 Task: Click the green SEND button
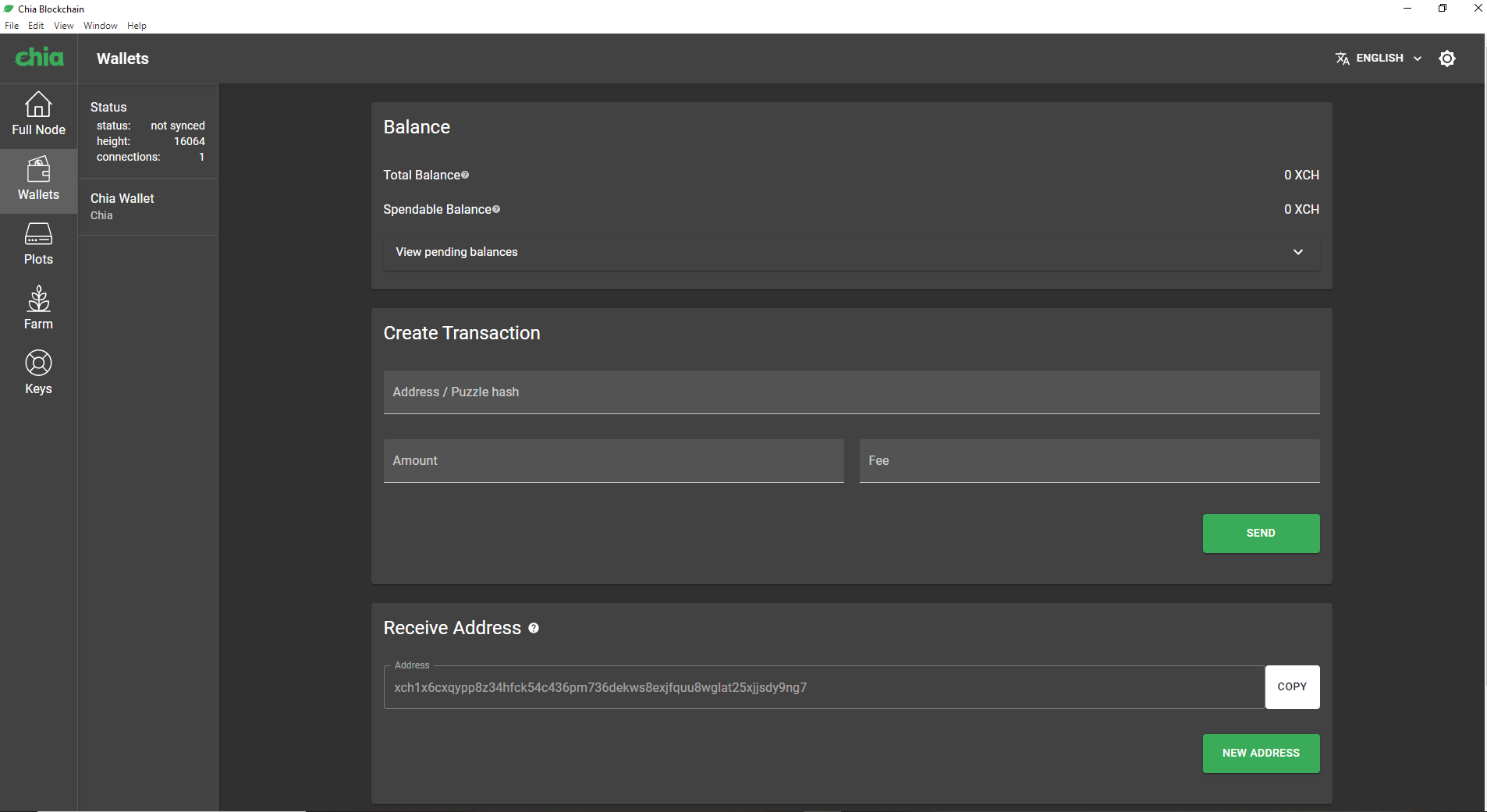pos(1261,534)
